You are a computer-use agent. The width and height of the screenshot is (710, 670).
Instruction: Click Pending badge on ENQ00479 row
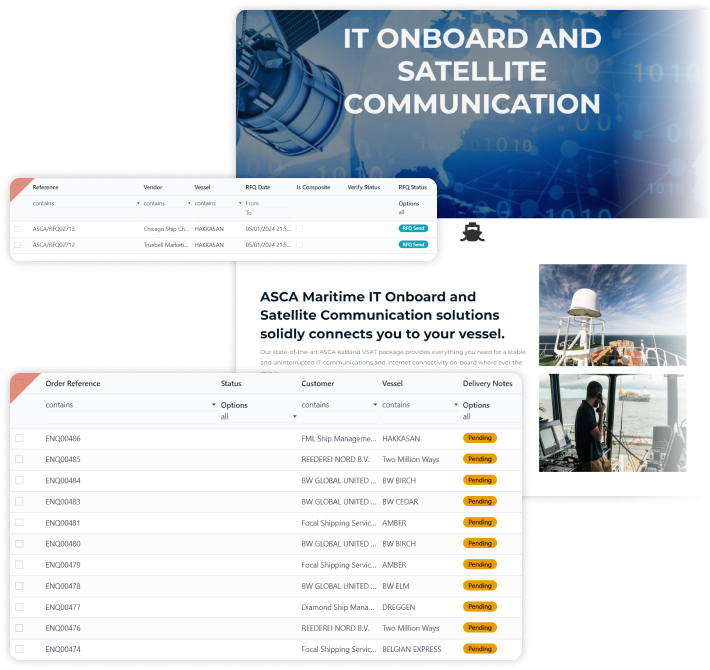coord(480,565)
